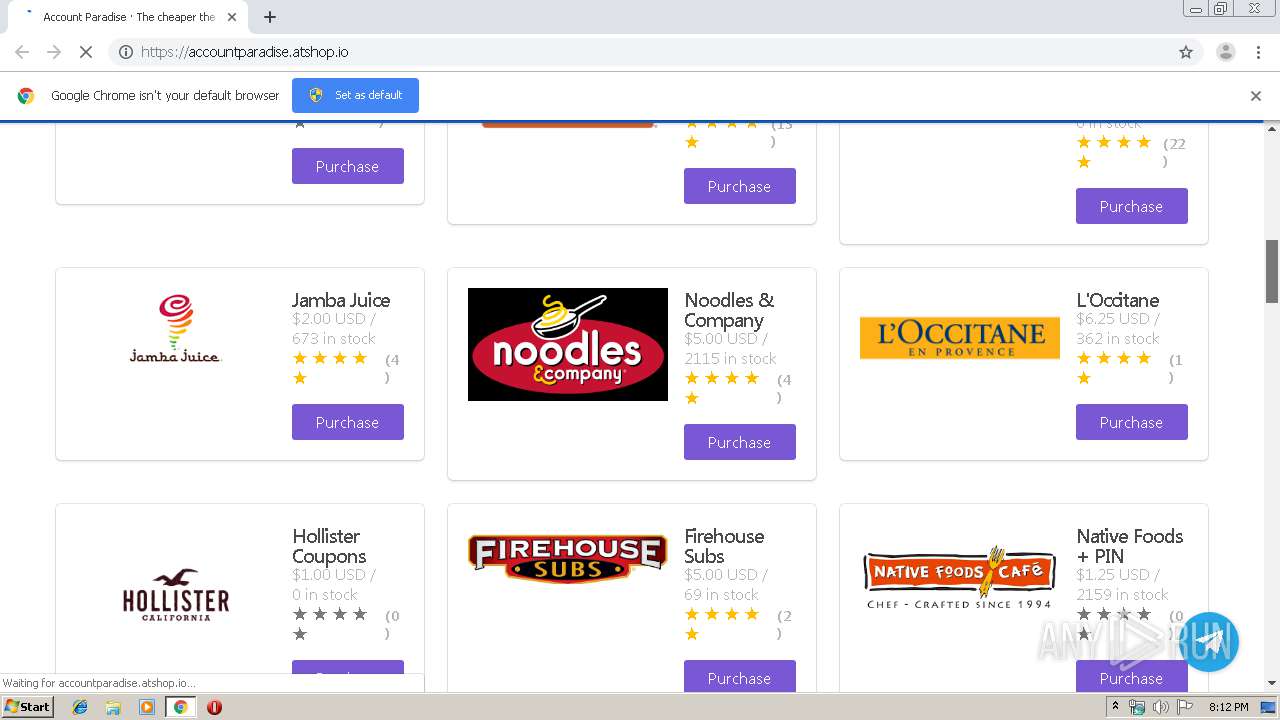The height and width of the screenshot is (720, 1280).
Task: Launch Internet Explorer from the taskbar
Action: [x=80, y=707]
